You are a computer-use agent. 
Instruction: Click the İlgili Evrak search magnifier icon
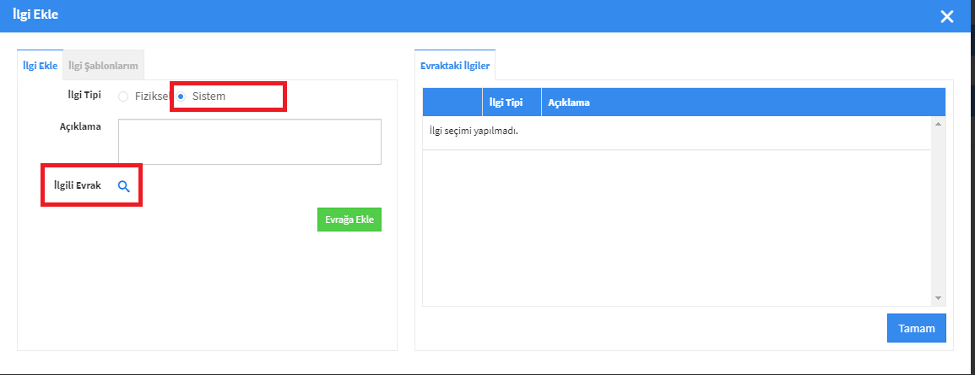coord(124,186)
